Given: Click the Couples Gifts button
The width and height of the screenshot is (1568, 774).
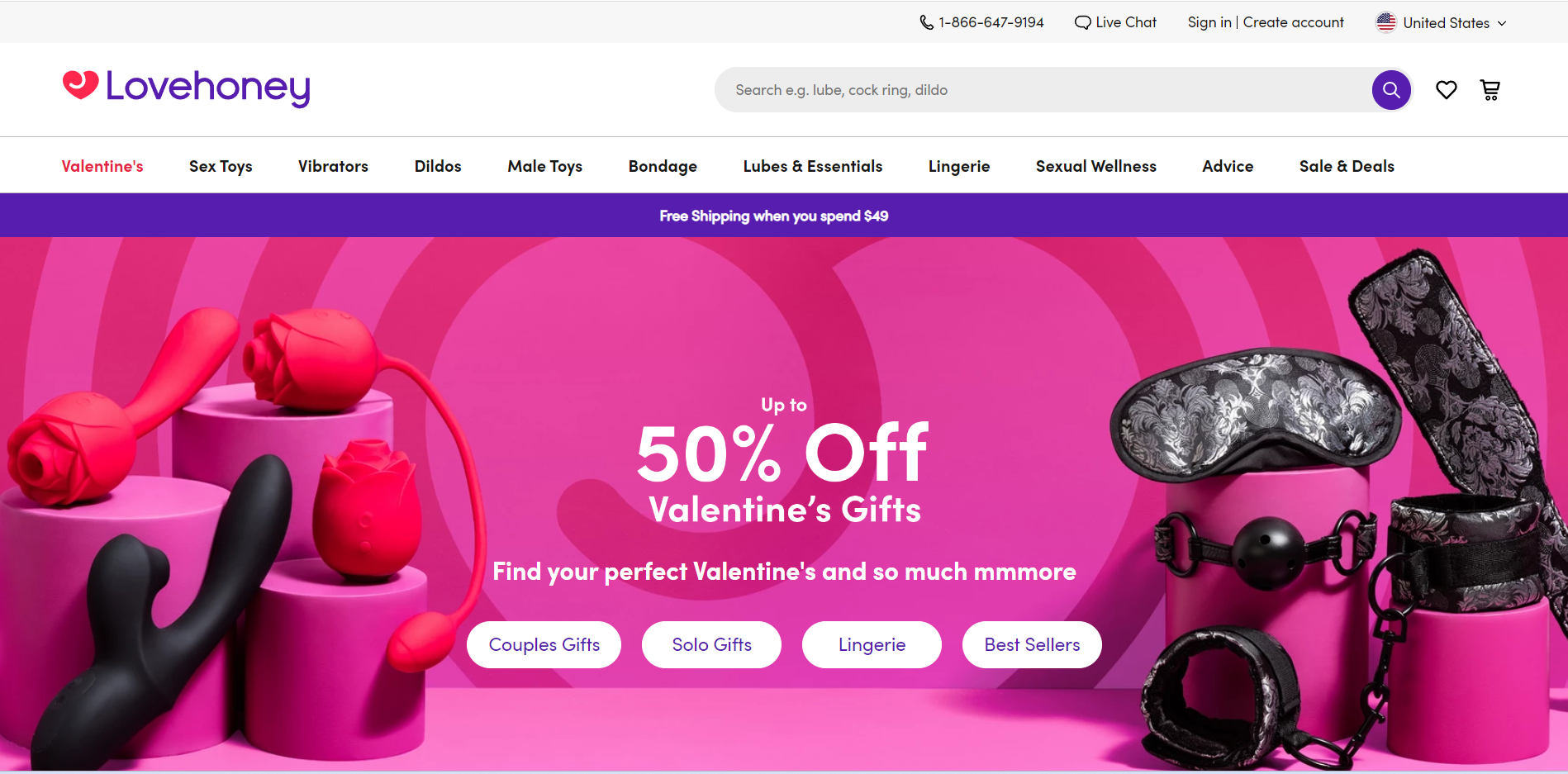Looking at the screenshot, I should point(544,644).
